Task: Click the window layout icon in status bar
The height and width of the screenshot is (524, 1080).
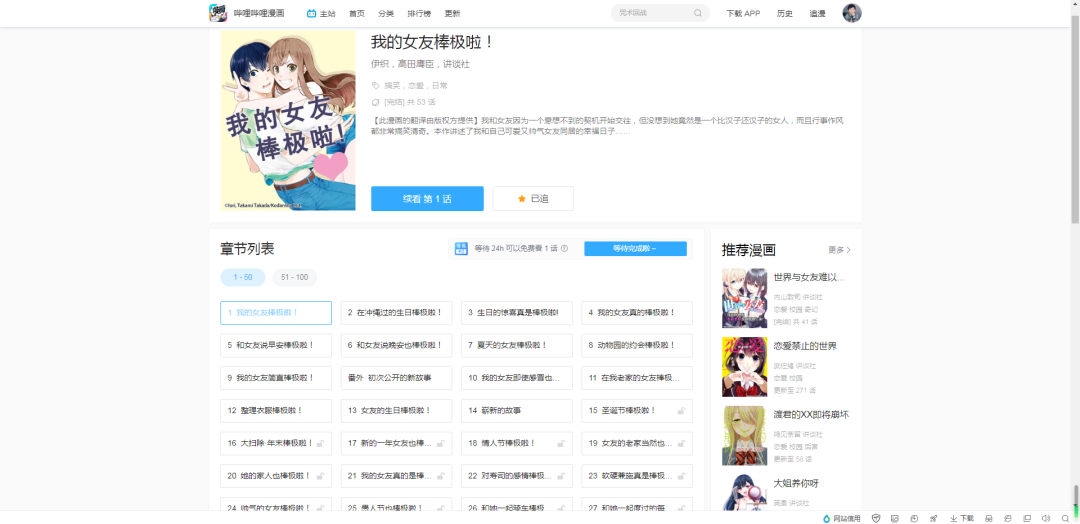Action: point(1027,518)
